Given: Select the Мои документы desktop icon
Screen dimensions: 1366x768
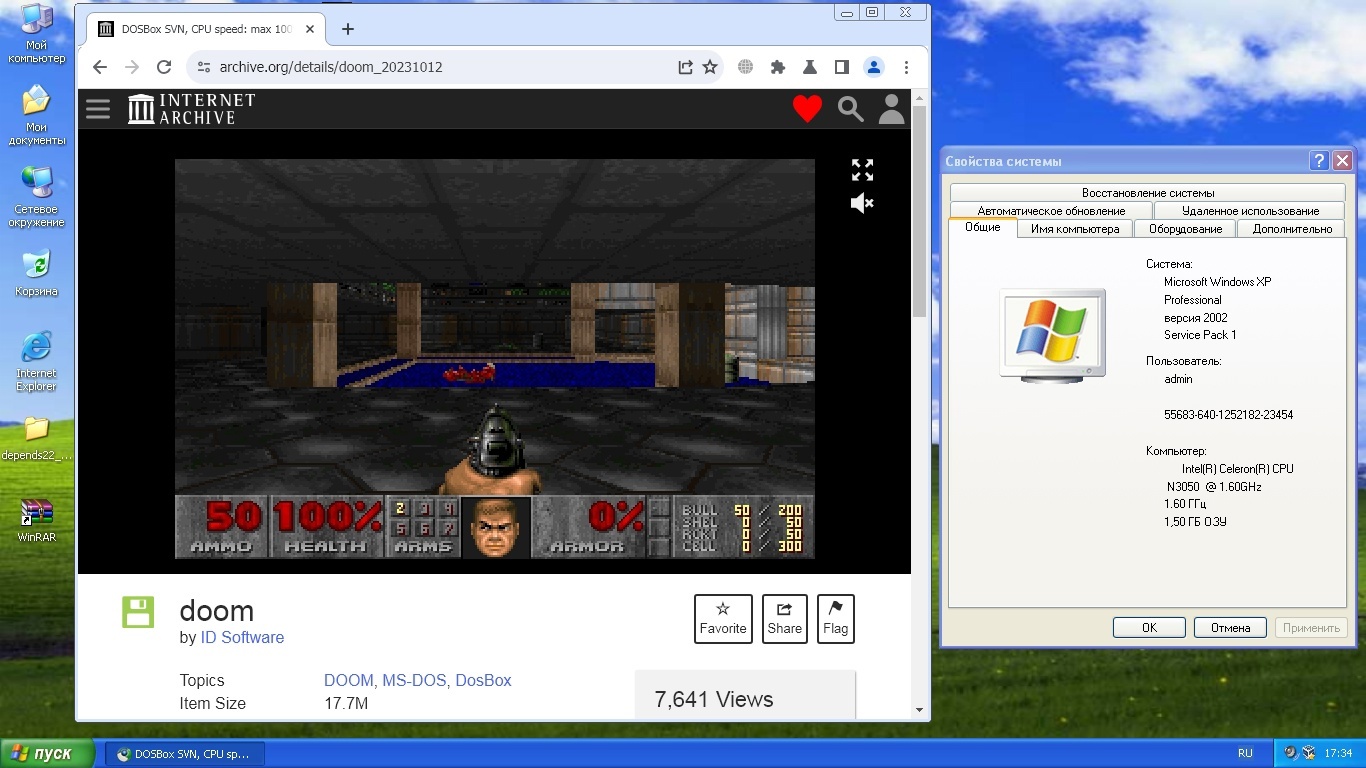Looking at the screenshot, I should click(37, 116).
